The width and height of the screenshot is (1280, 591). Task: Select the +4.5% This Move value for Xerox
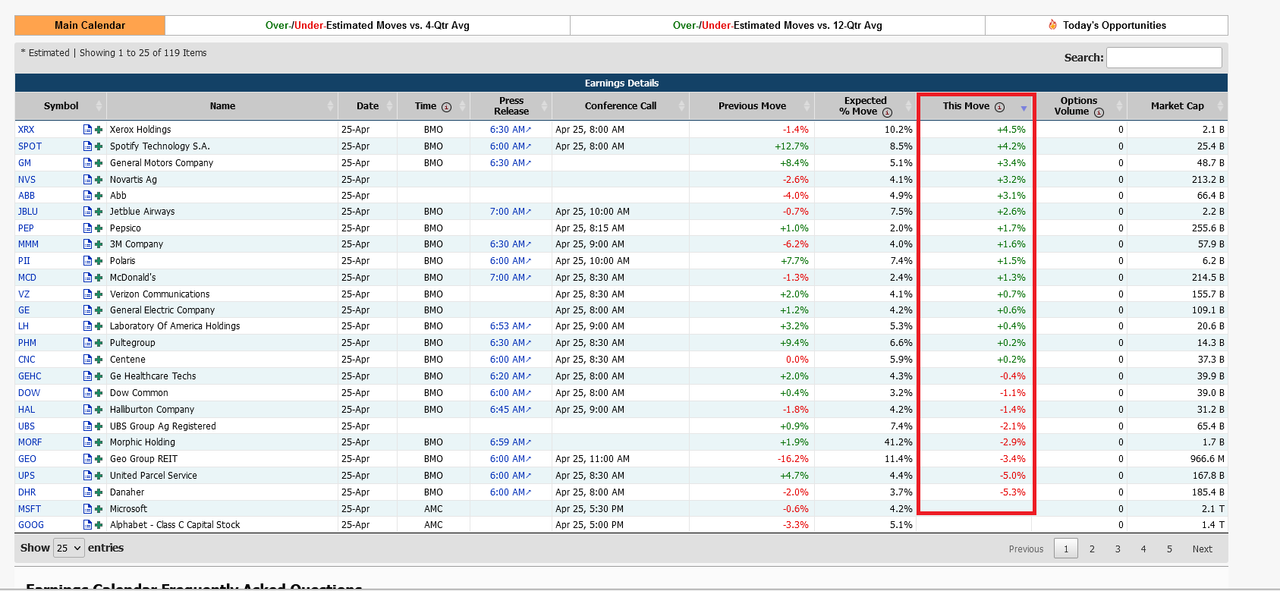tap(1011, 130)
